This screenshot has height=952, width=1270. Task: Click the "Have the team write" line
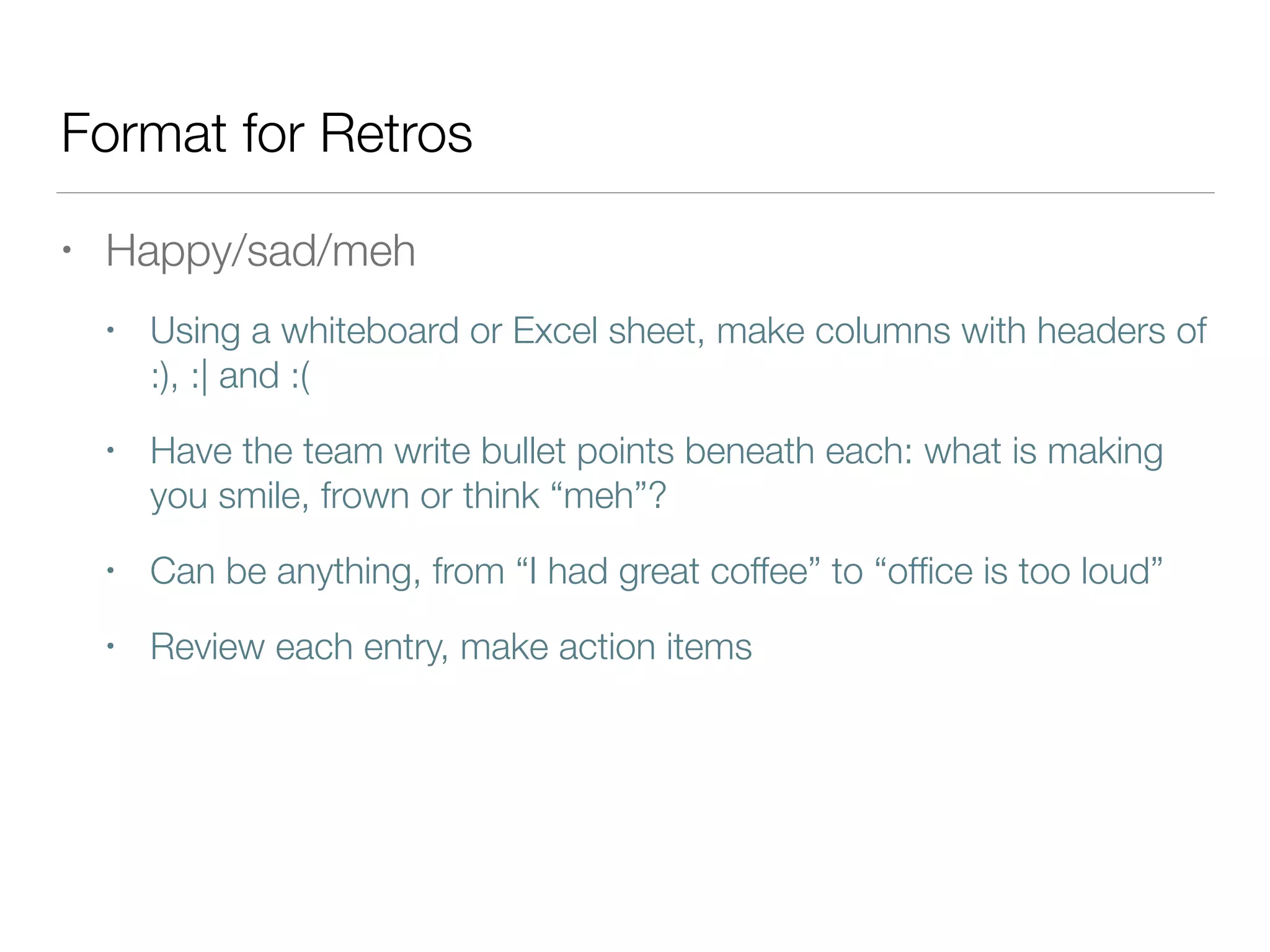point(310,451)
